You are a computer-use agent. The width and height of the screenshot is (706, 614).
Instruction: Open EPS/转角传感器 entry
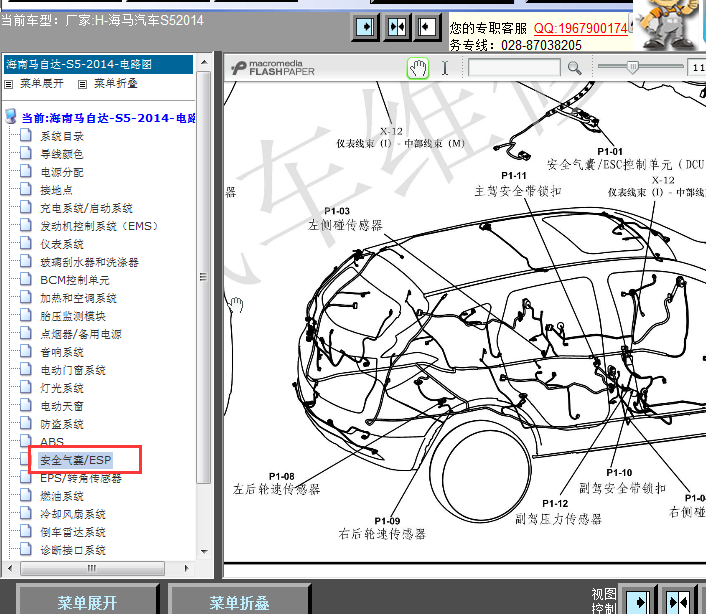[x=81, y=478]
